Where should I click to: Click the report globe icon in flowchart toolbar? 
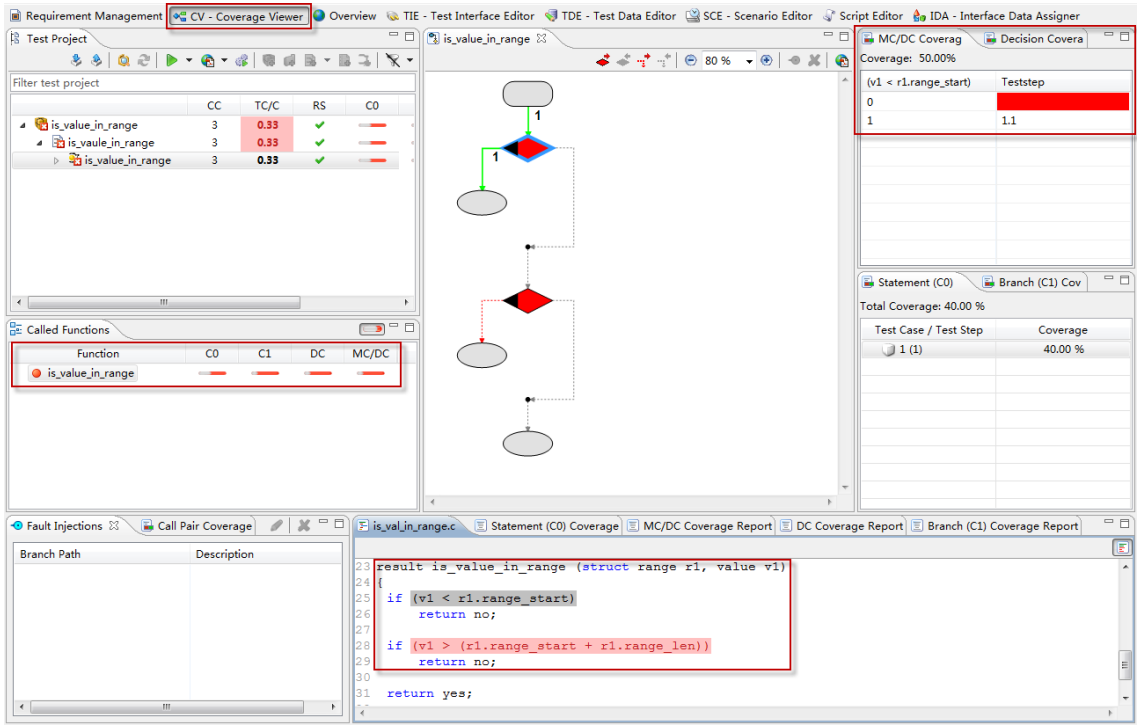coord(842,60)
